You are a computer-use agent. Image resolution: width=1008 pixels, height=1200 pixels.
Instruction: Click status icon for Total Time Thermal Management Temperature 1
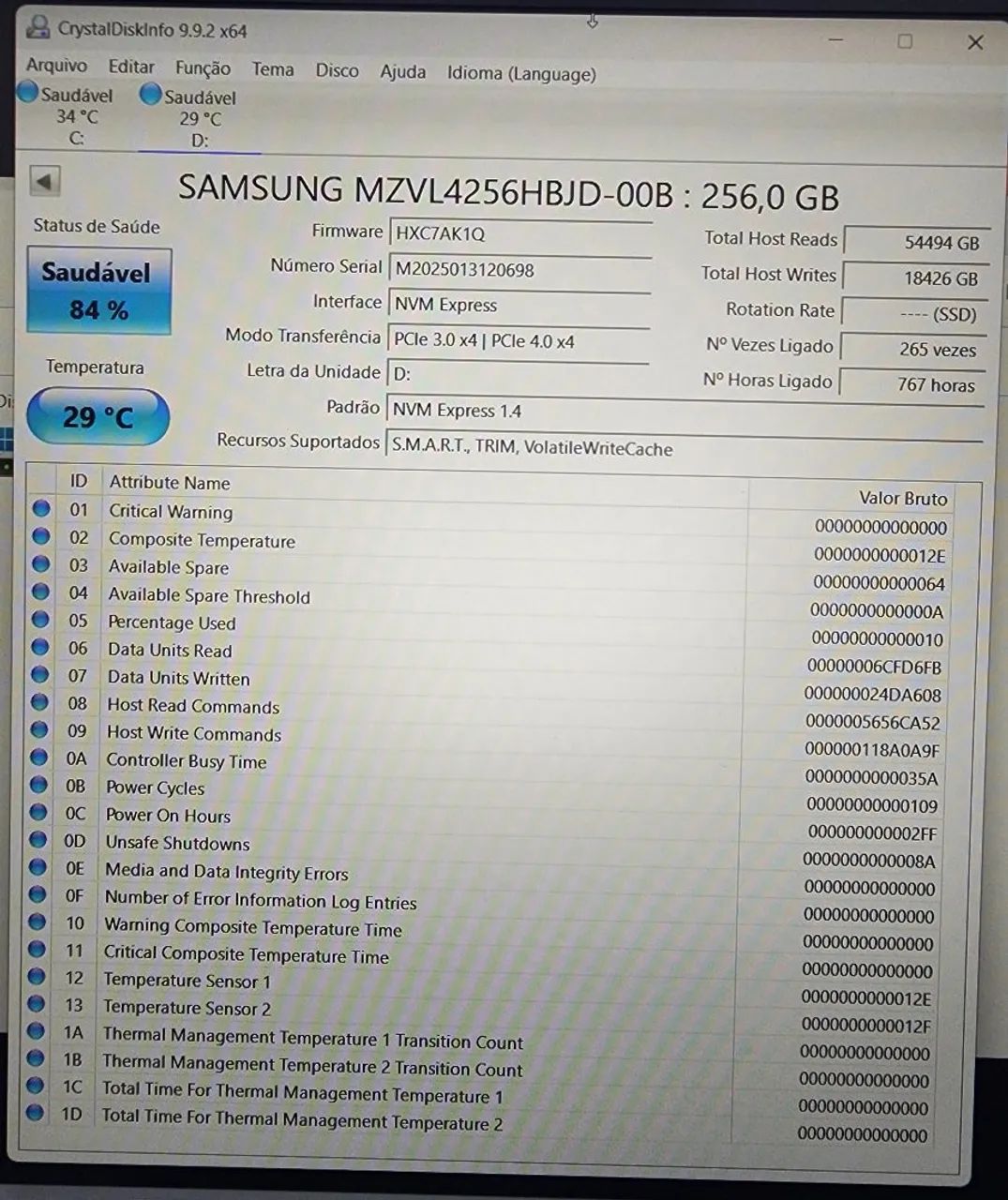(36, 1085)
